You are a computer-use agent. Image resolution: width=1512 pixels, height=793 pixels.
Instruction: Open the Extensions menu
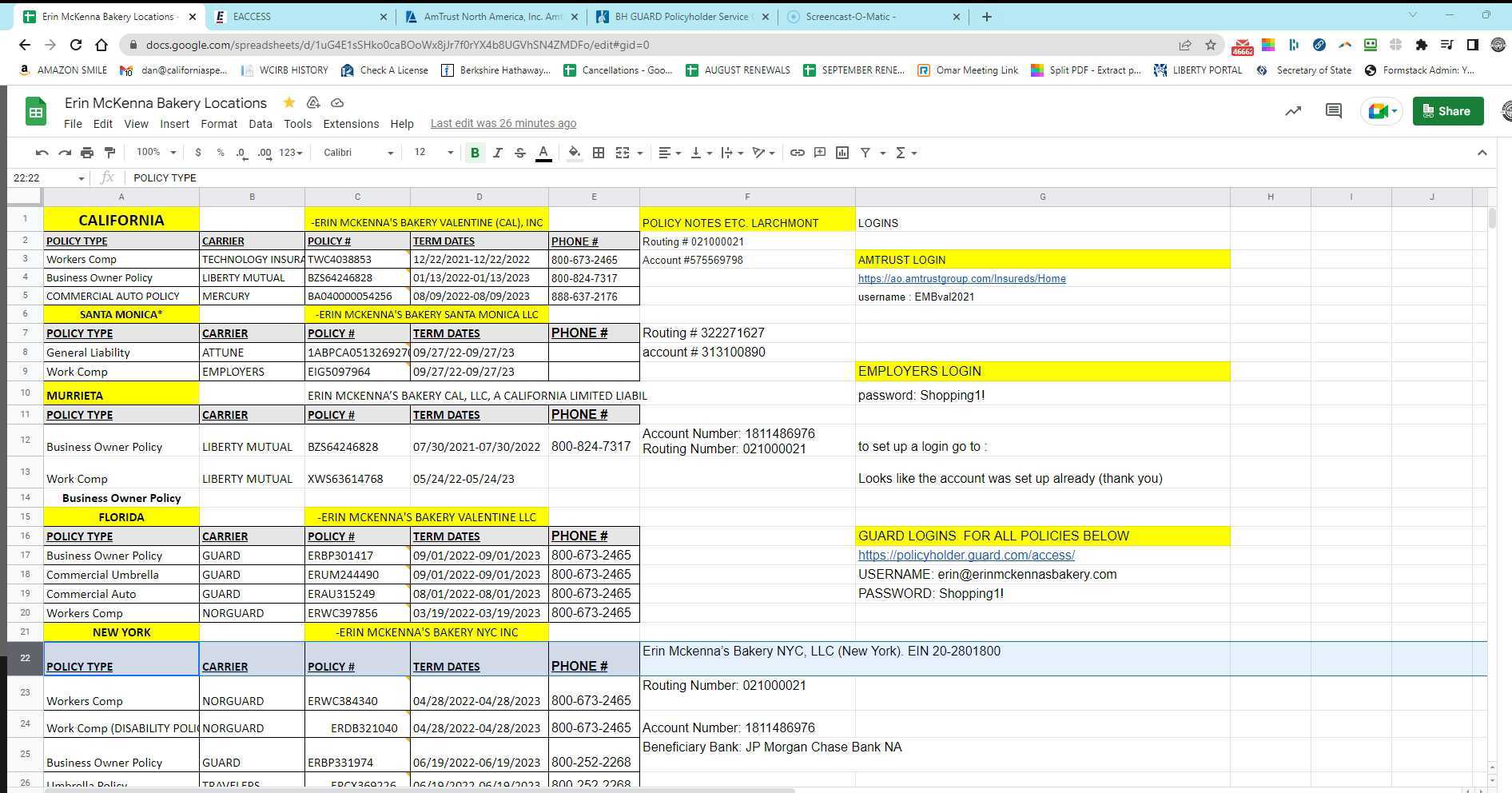(x=351, y=124)
